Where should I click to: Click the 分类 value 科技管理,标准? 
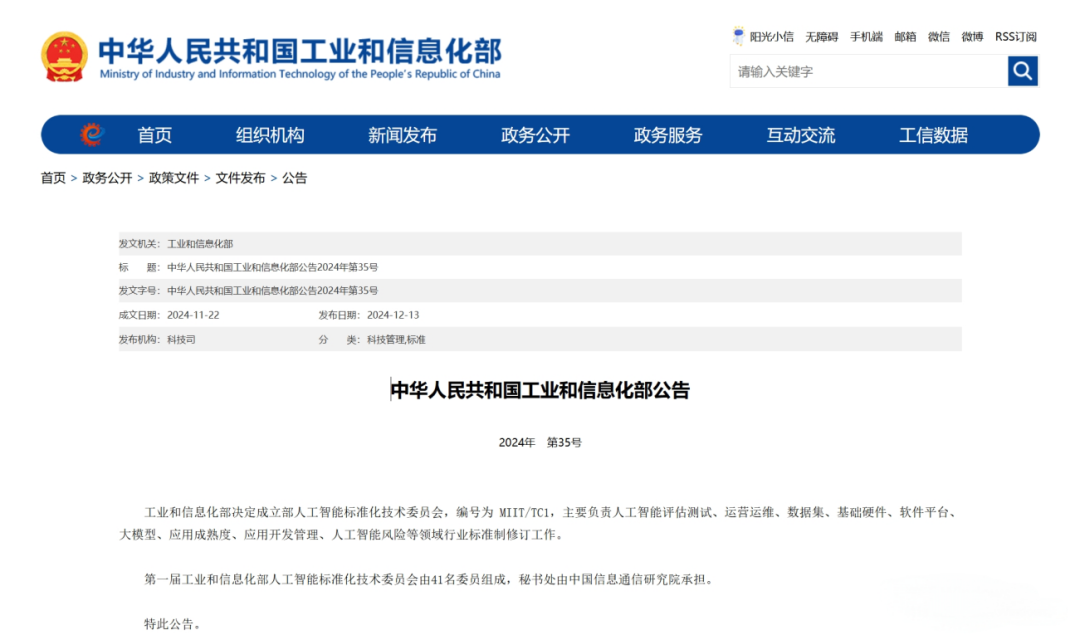[396, 340]
